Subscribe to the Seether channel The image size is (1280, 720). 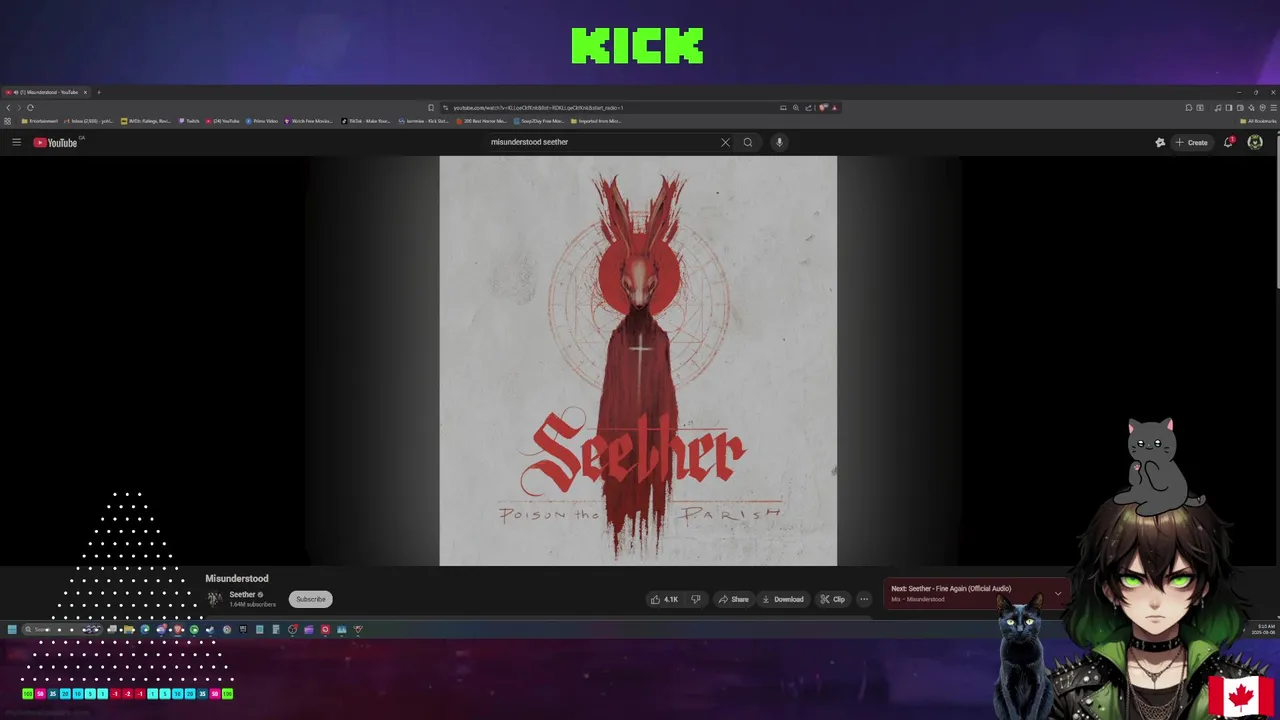coord(310,599)
